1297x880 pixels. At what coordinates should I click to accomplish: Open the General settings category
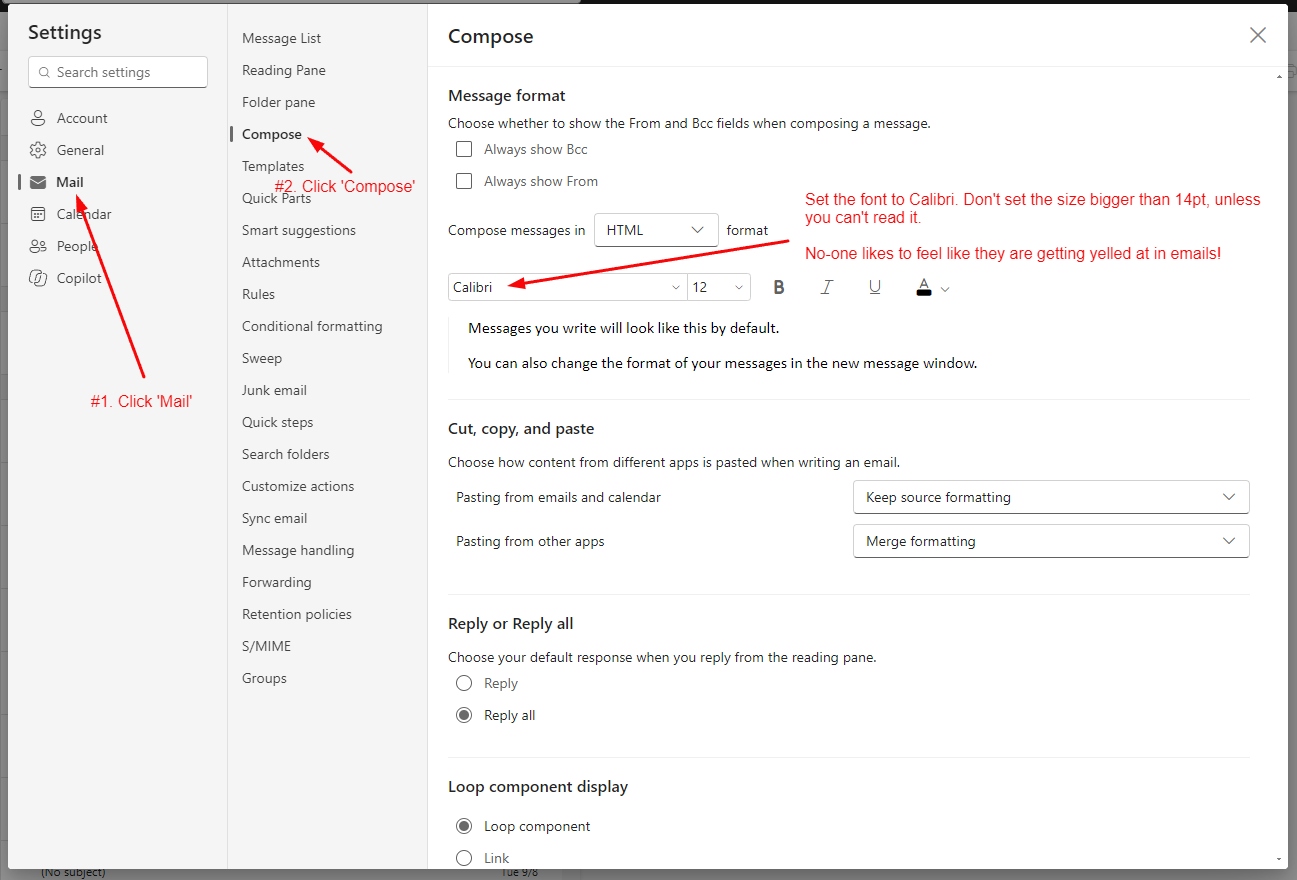click(x=80, y=150)
